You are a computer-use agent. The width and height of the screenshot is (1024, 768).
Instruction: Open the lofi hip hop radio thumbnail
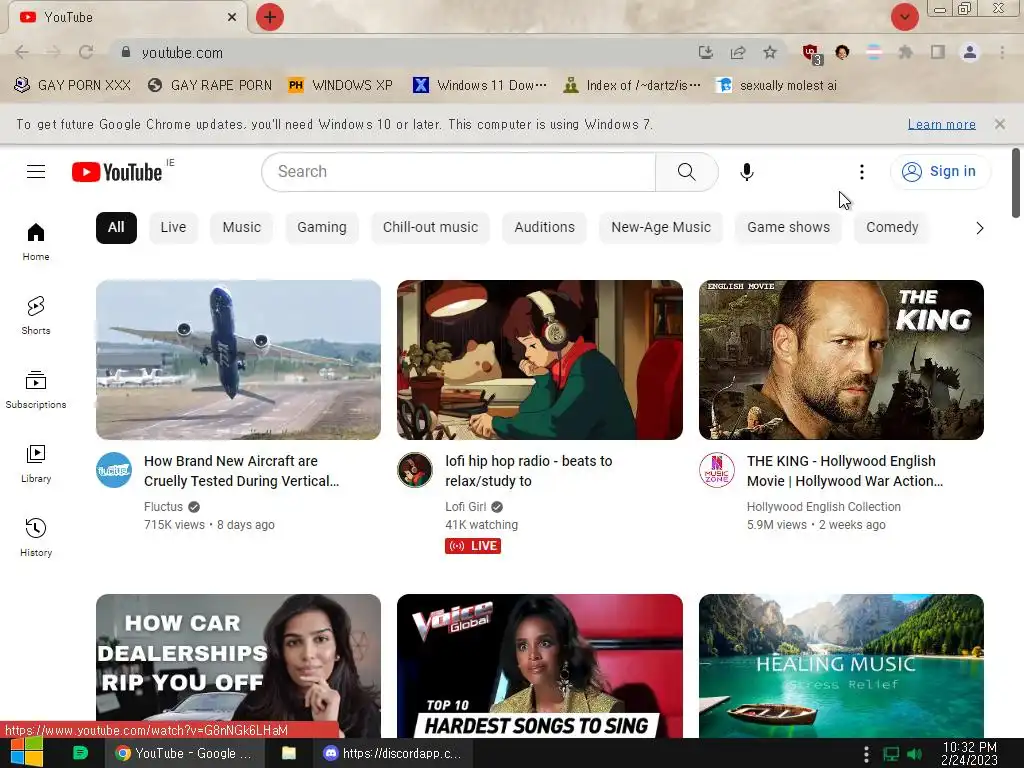(539, 360)
